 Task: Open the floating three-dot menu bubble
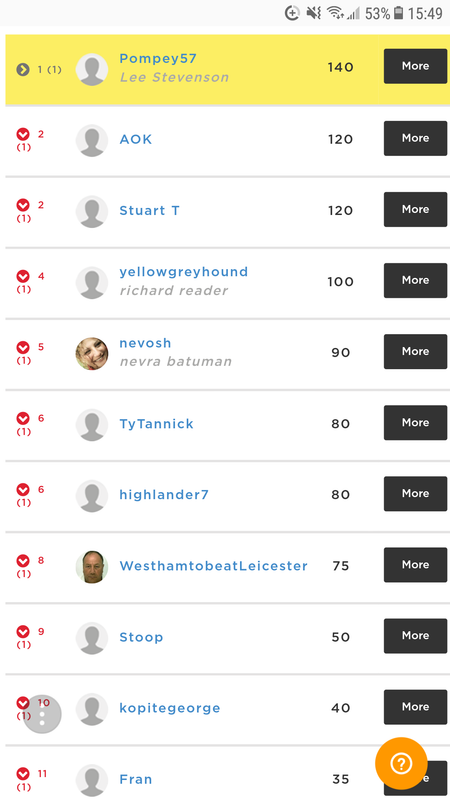coord(42,714)
